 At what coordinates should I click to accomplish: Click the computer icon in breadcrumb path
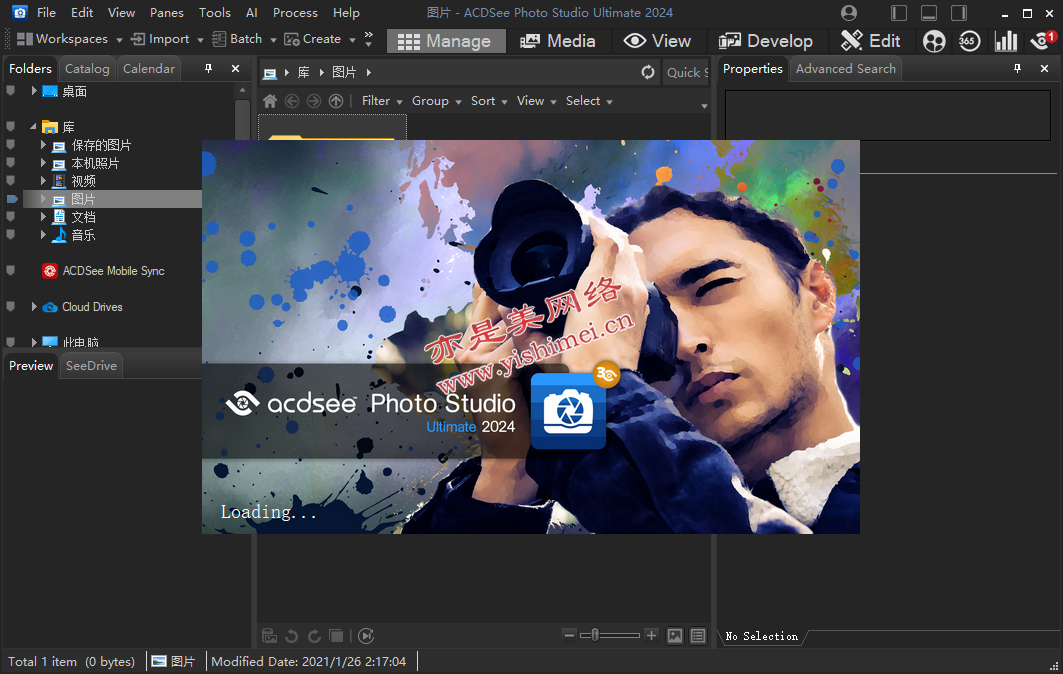270,73
